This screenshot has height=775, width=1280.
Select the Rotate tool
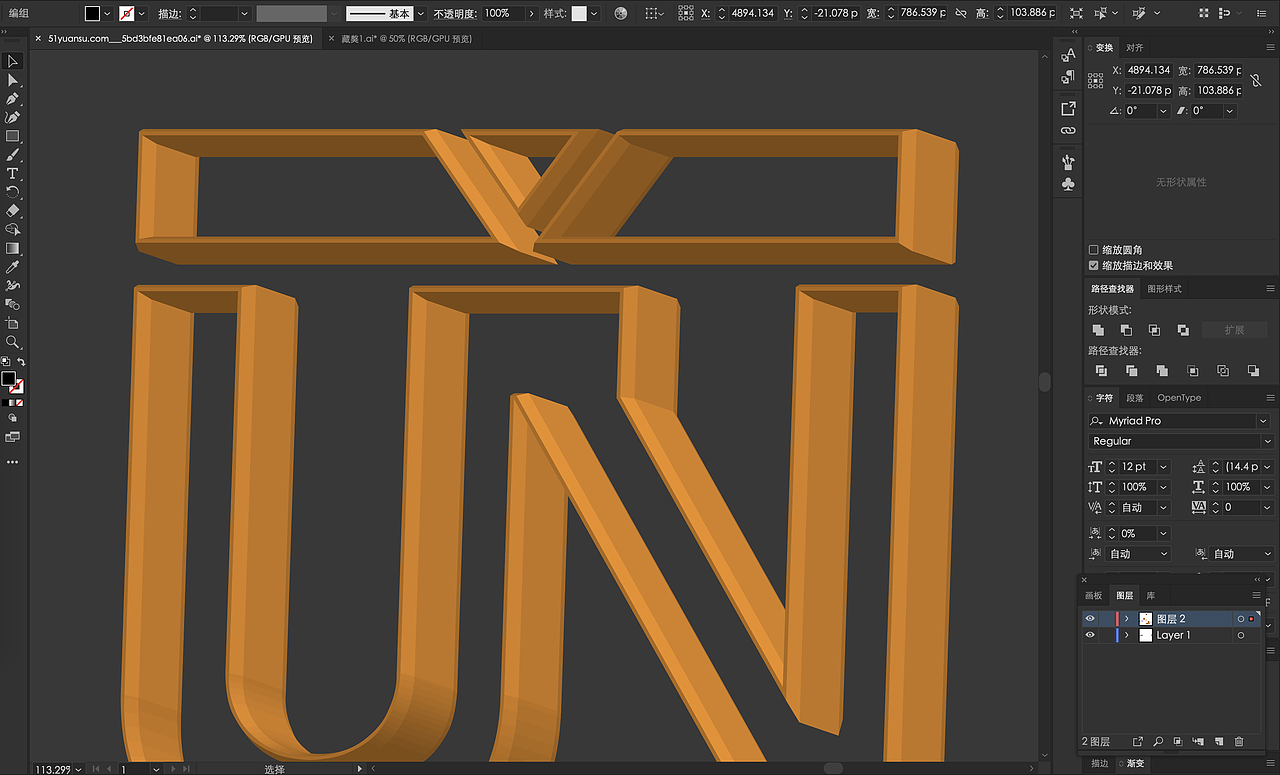click(x=13, y=192)
